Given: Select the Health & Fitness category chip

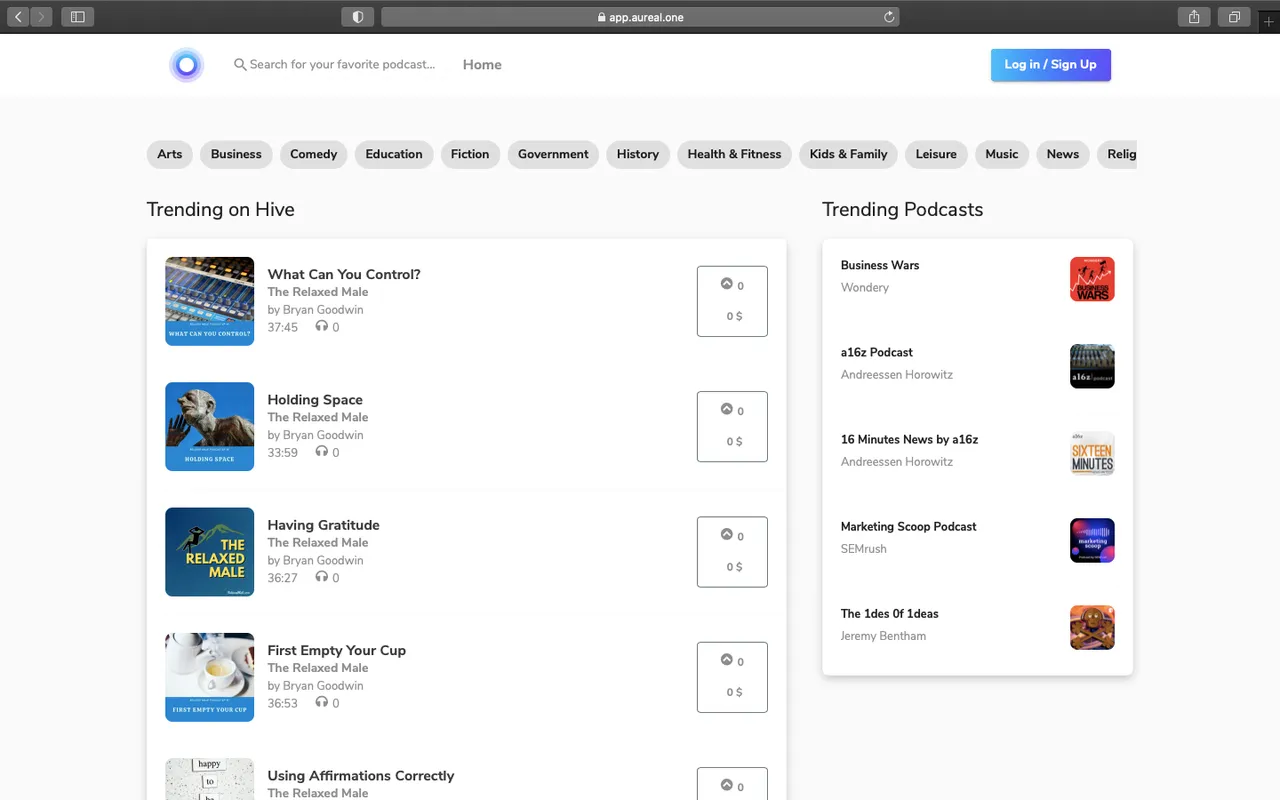Looking at the screenshot, I should [x=734, y=154].
